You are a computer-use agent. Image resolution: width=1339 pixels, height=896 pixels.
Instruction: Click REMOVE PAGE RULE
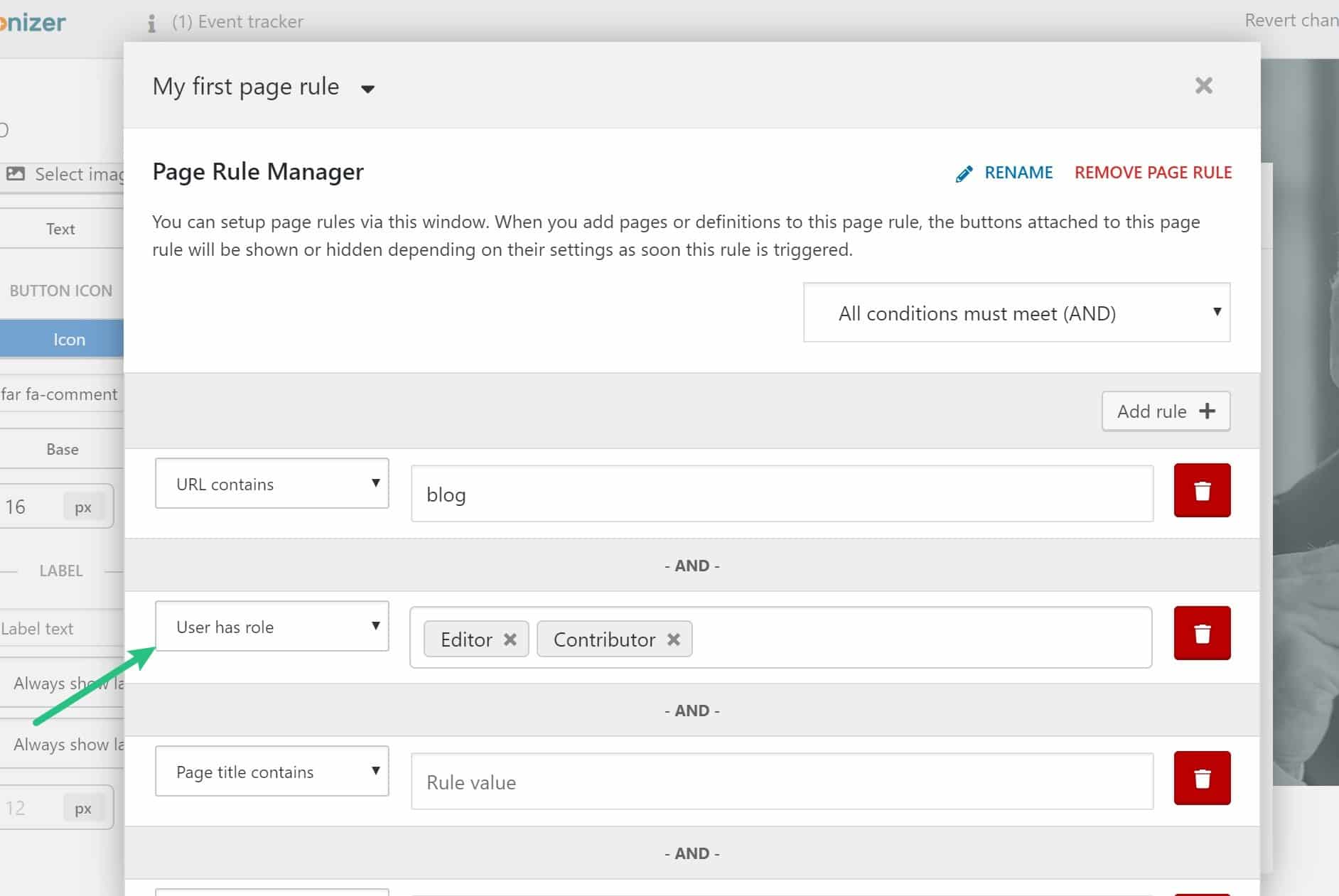click(x=1153, y=173)
